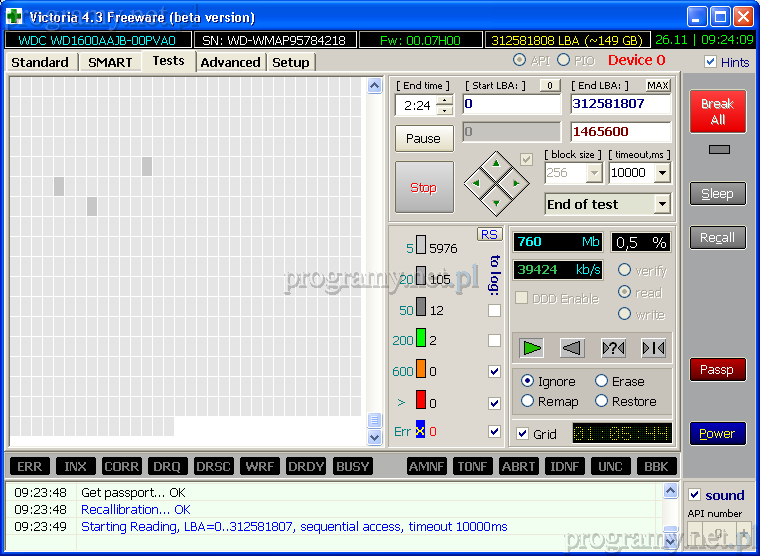Click the reverse scan arrow icon
Image resolution: width=760 pixels, height=556 pixels.
click(572, 348)
